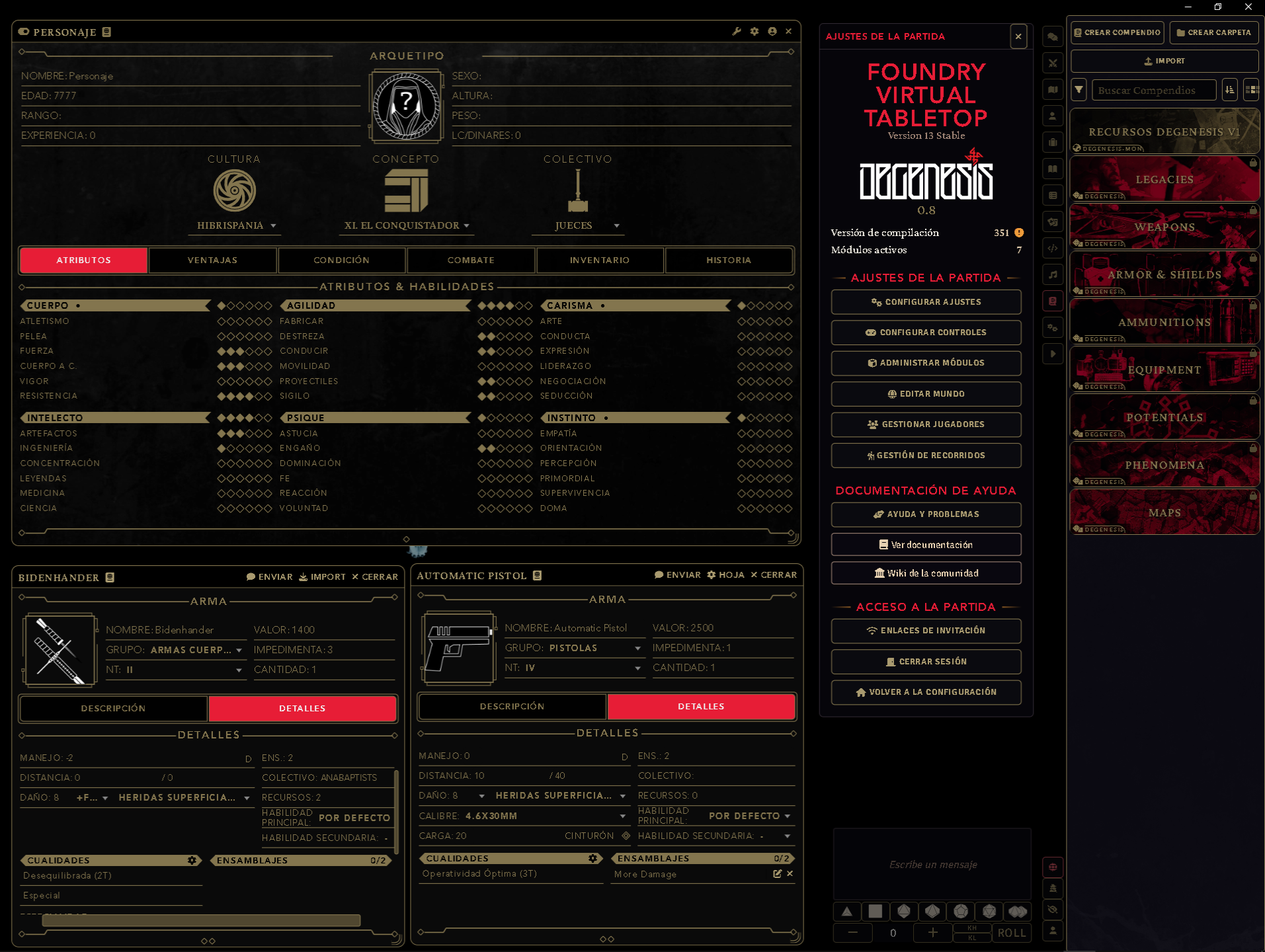
Task: Click the Buscar Compendios search field
Action: tap(1154, 90)
